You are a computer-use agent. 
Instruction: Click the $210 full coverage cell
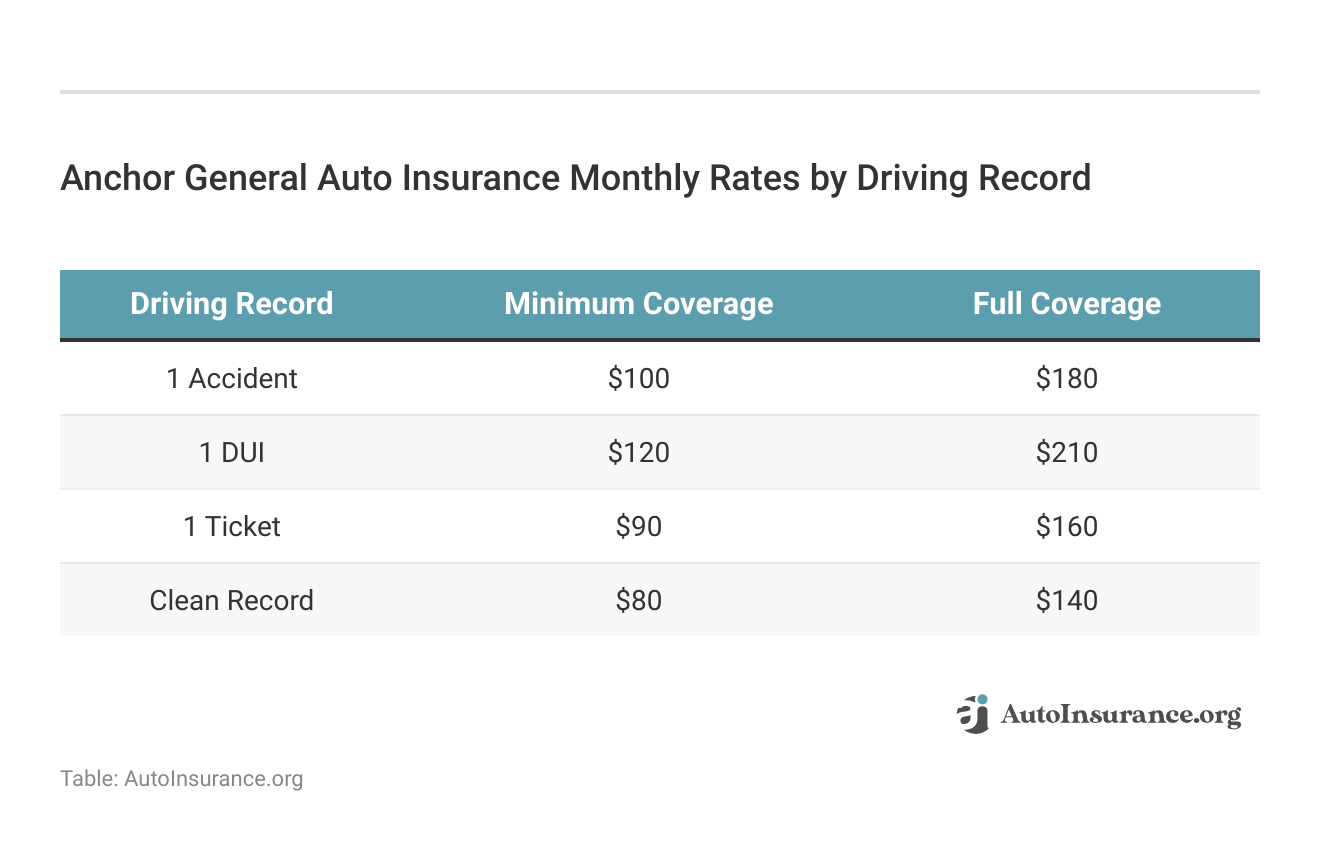[x=1066, y=452]
